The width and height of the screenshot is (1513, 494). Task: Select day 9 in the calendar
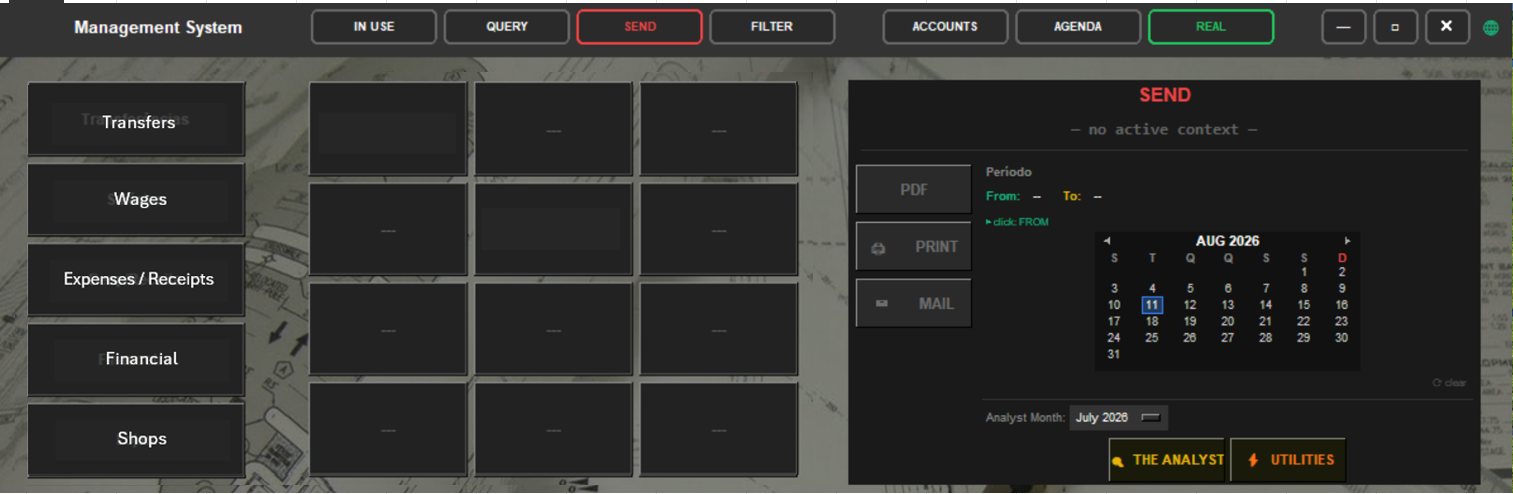(x=1342, y=288)
